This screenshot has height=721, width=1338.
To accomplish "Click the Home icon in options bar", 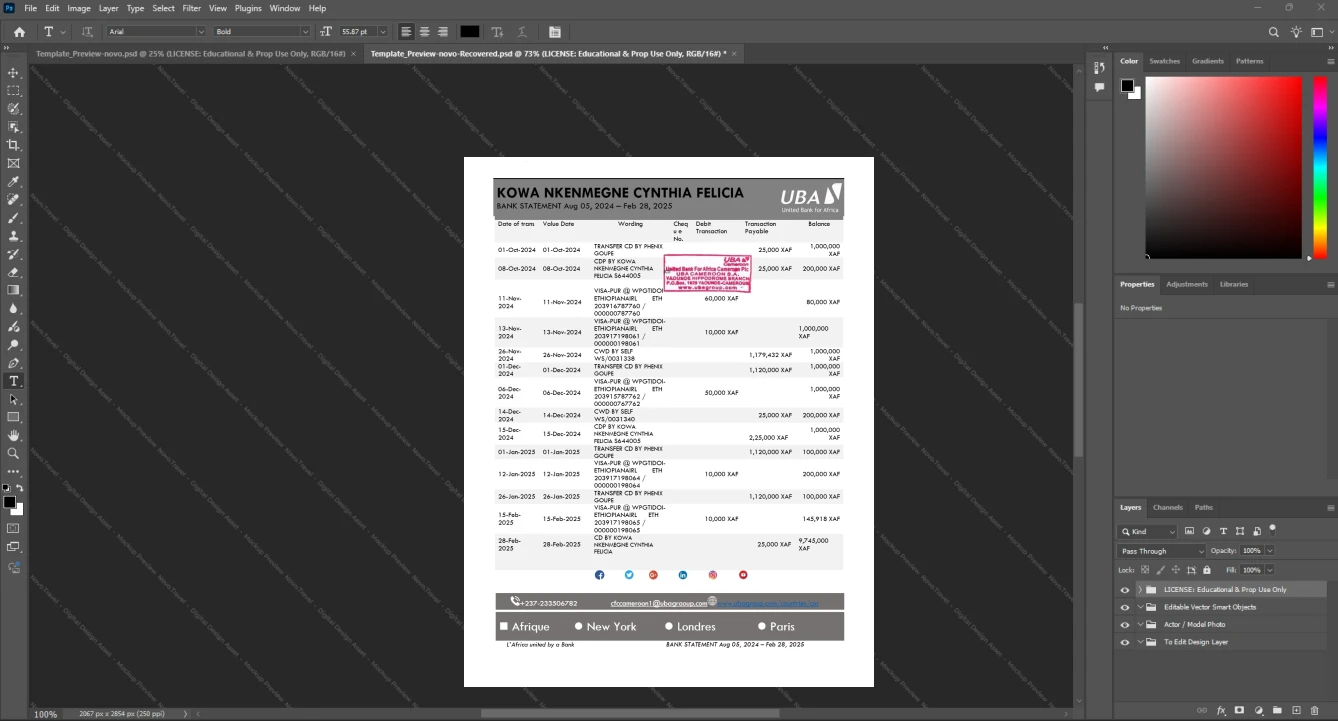I will pos(19,32).
